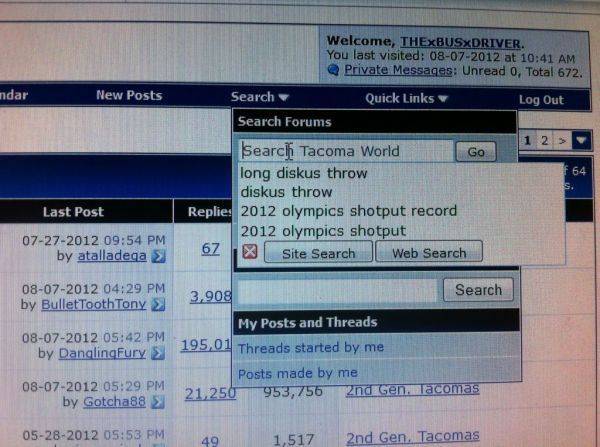Open the go-to-last-post icon beside DanglingFury
600x447 pixels.
(158, 353)
